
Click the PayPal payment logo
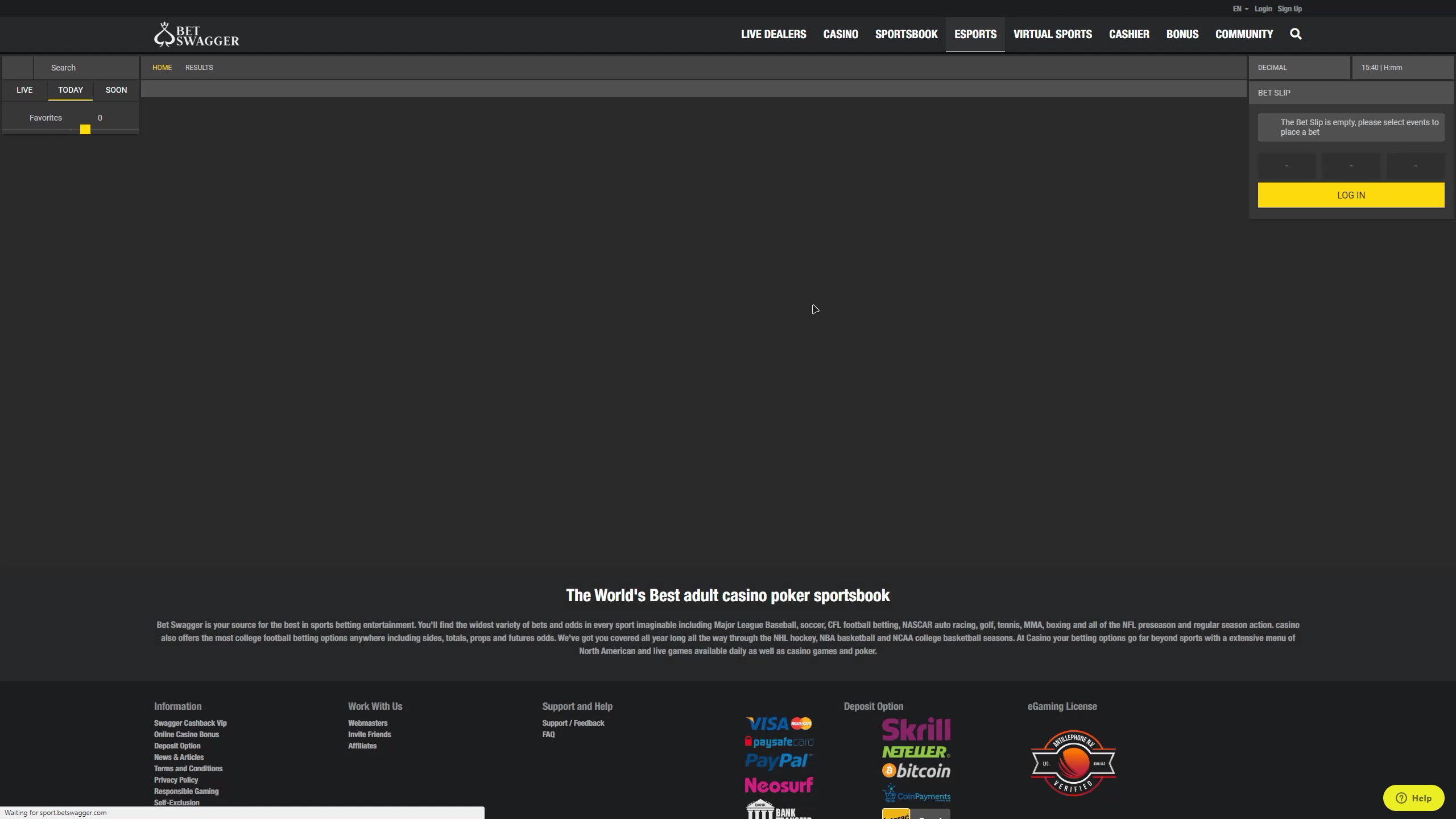pos(779,761)
